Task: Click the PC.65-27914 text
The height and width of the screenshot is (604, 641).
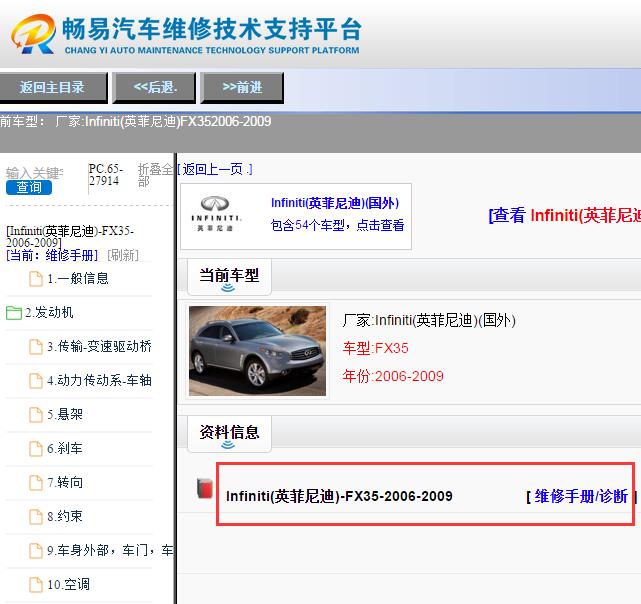Action: click(x=105, y=175)
